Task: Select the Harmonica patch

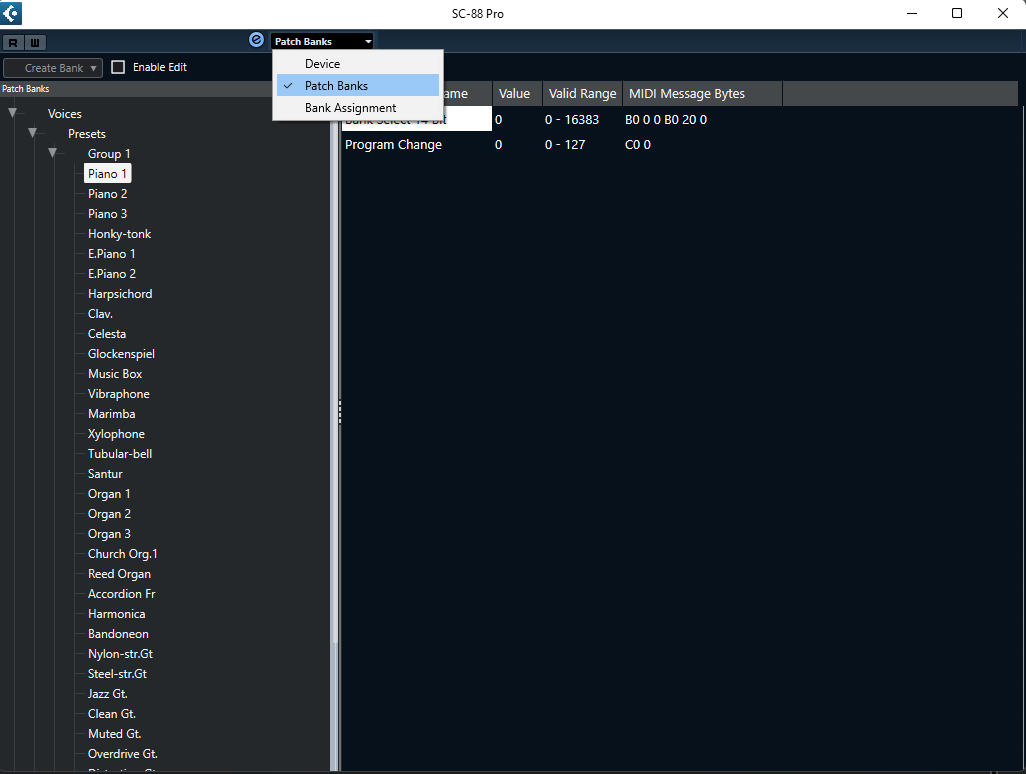Action: 116,614
